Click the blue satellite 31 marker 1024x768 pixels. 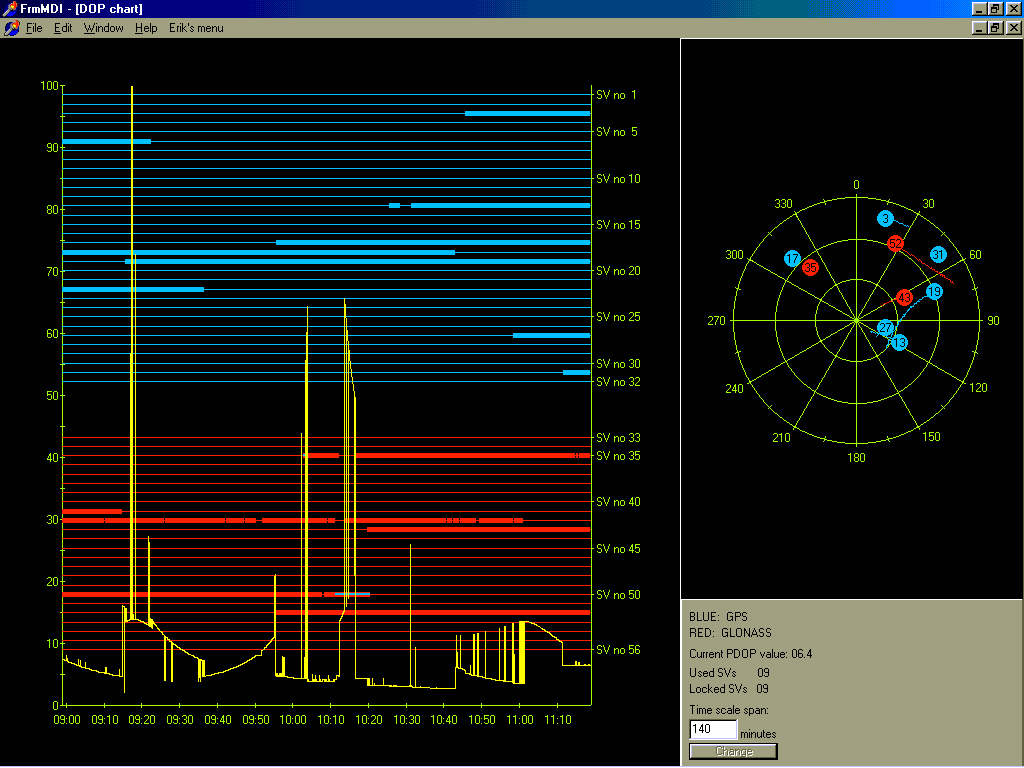pyautogui.click(x=938, y=255)
